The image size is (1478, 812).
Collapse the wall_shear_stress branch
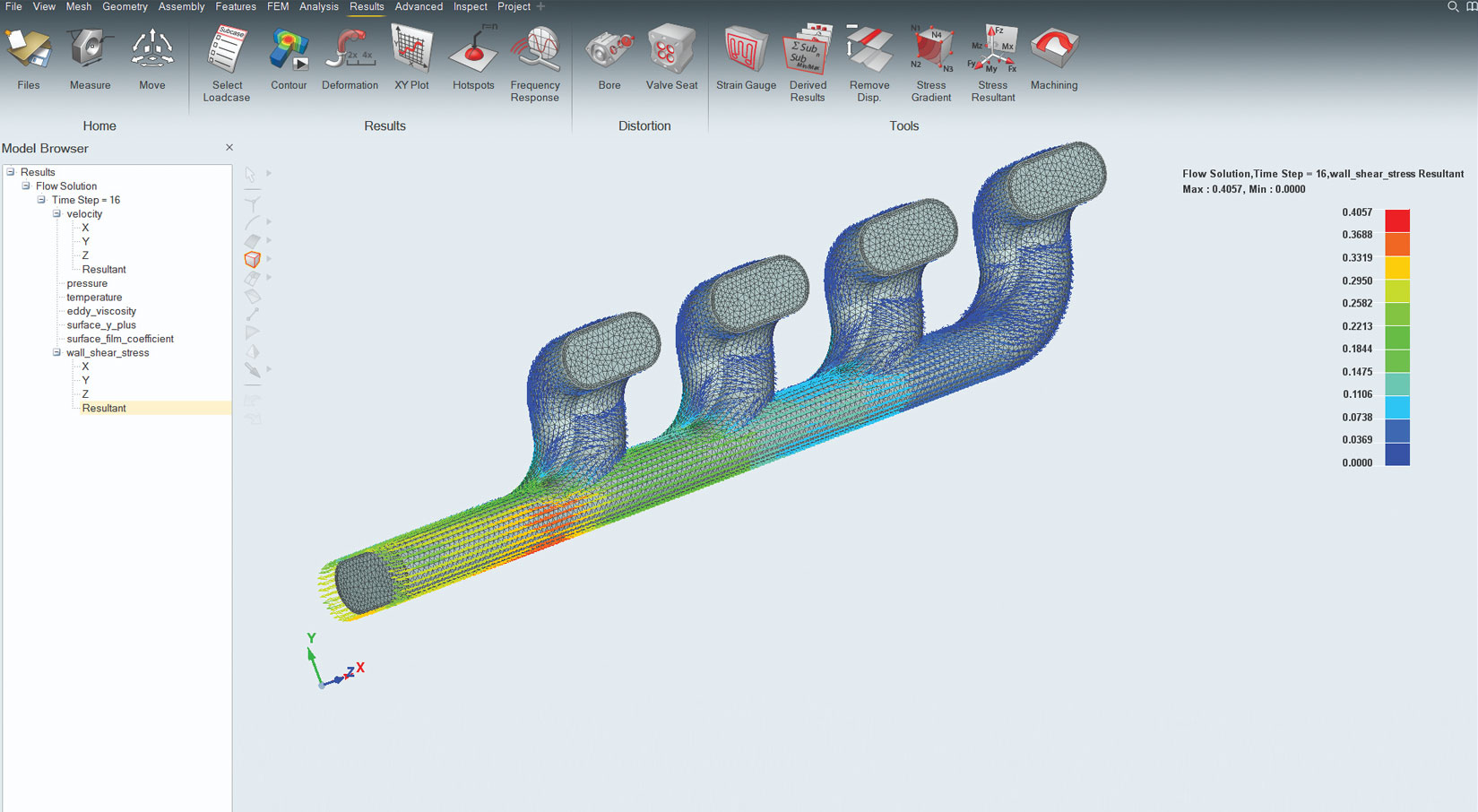pyautogui.click(x=56, y=352)
